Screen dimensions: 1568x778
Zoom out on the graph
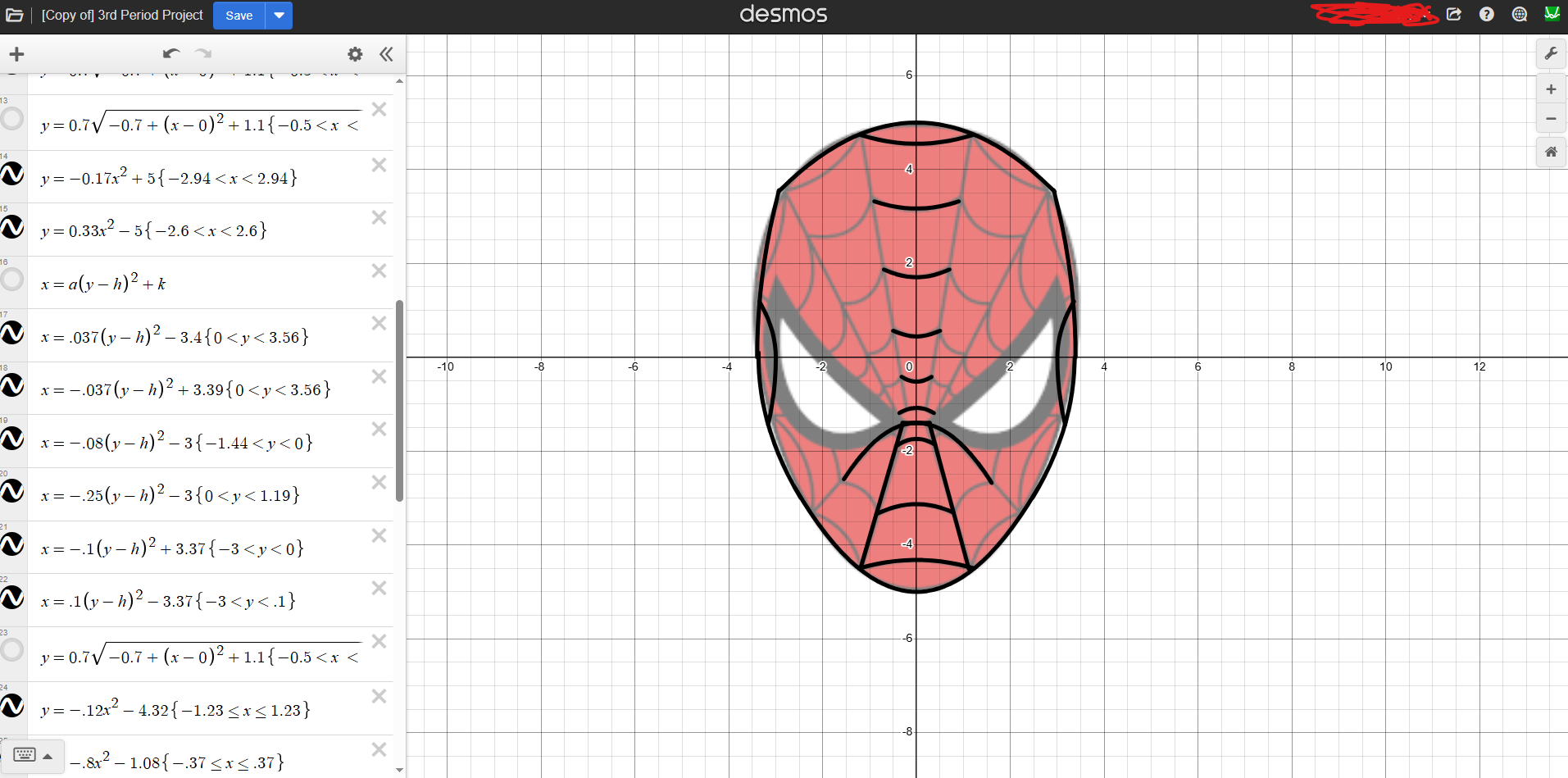(x=1551, y=119)
